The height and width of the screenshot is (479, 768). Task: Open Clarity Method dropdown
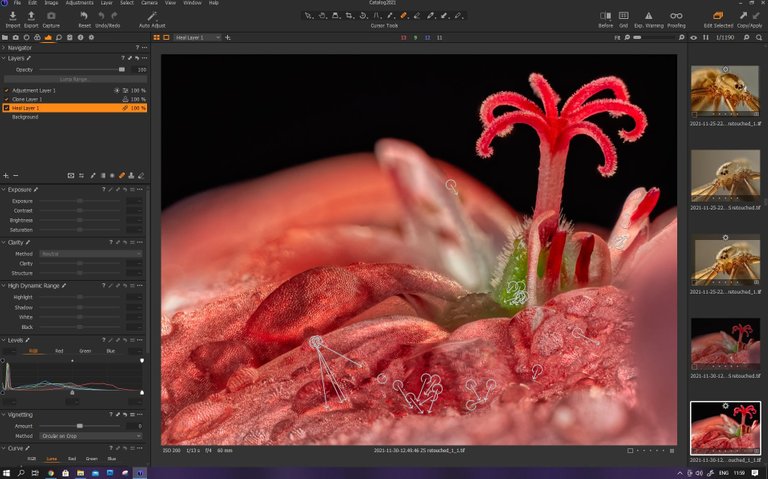coord(91,254)
